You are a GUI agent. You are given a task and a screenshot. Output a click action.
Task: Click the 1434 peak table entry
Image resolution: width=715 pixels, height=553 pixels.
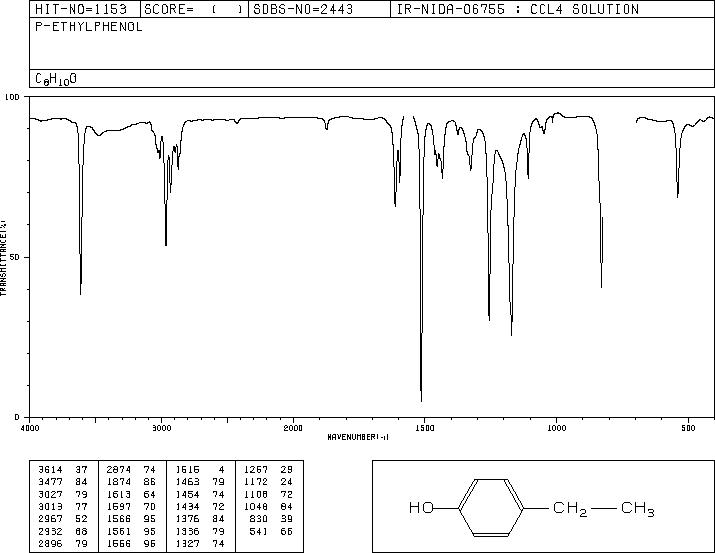click(200, 506)
